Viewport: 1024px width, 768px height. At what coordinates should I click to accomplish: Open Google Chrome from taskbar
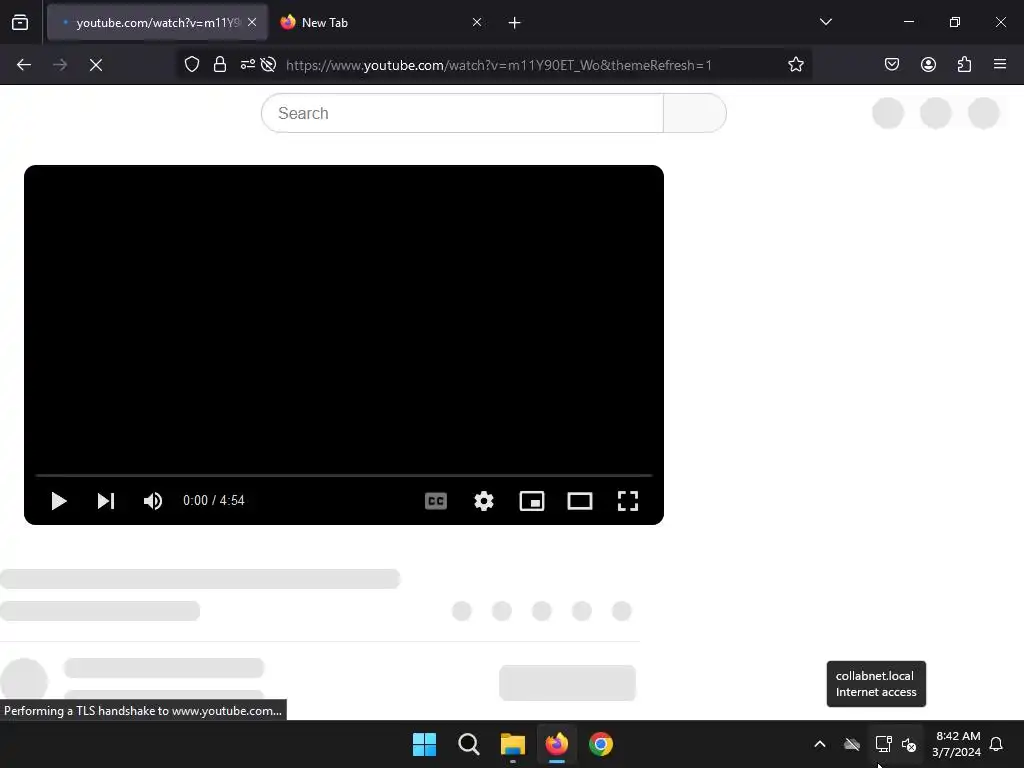(x=601, y=744)
